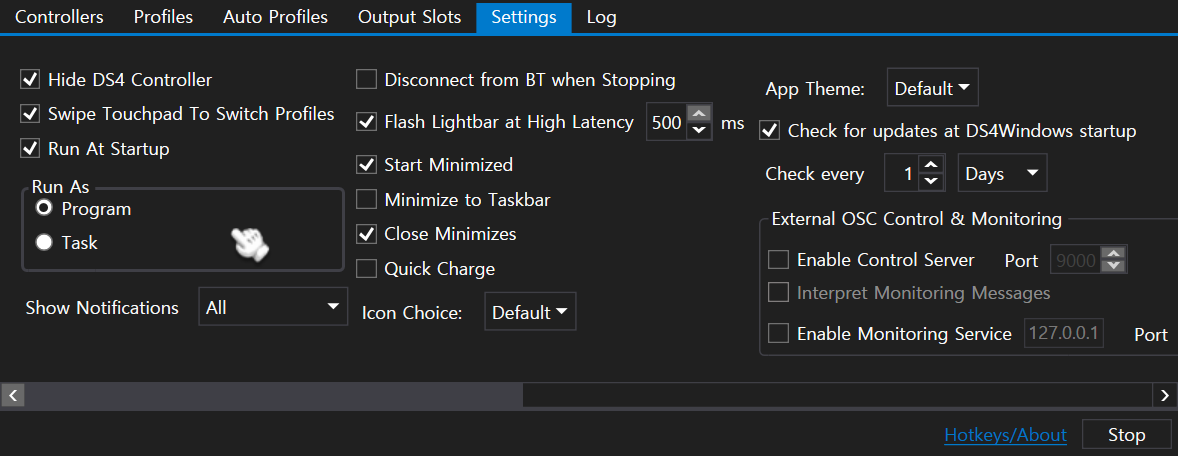Open the Hotkeys/About link
1178x456 pixels.
click(1005, 435)
